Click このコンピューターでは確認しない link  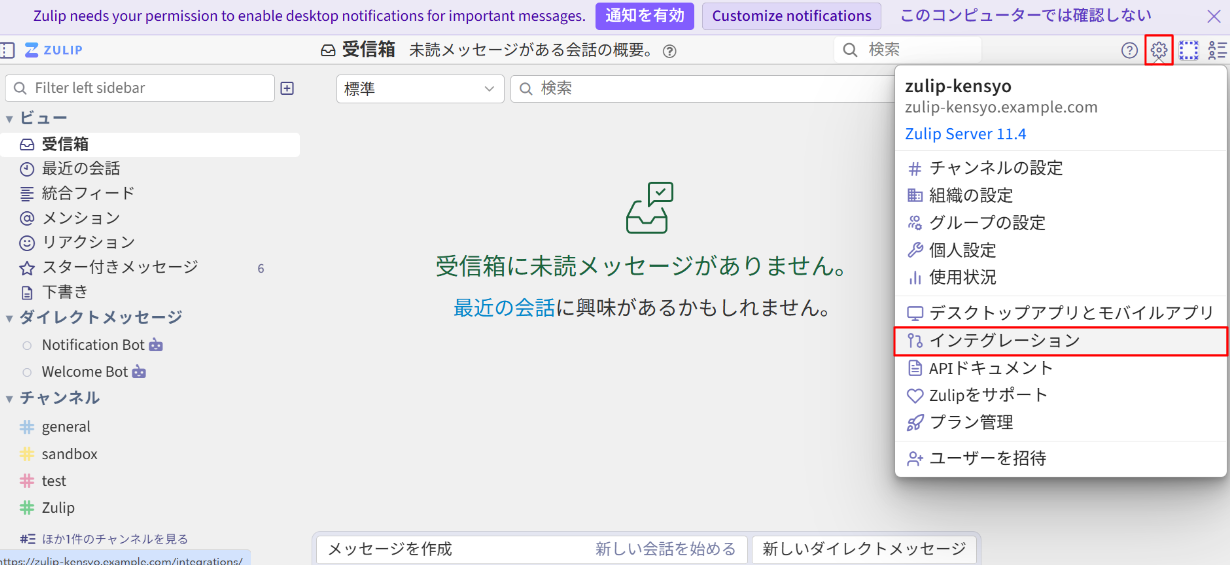click(1025, 16)
